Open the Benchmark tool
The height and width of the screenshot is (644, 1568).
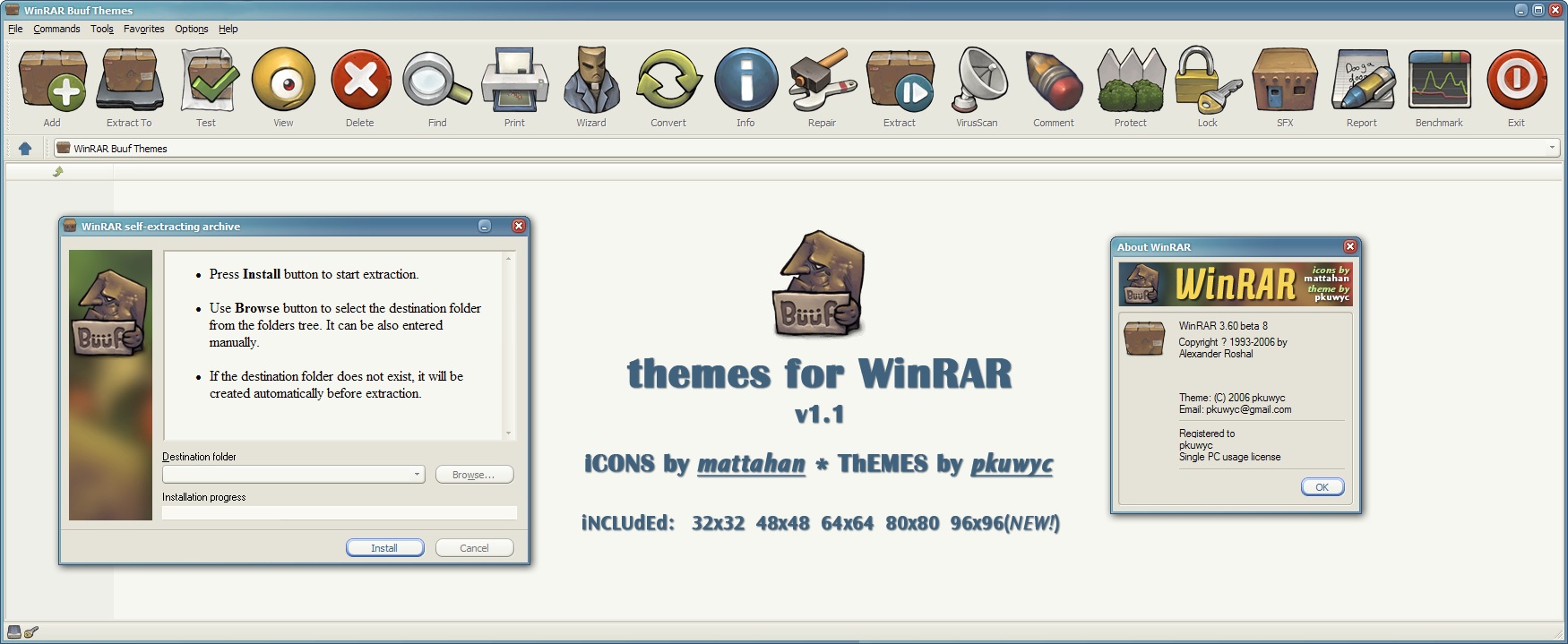[1439, 82]
